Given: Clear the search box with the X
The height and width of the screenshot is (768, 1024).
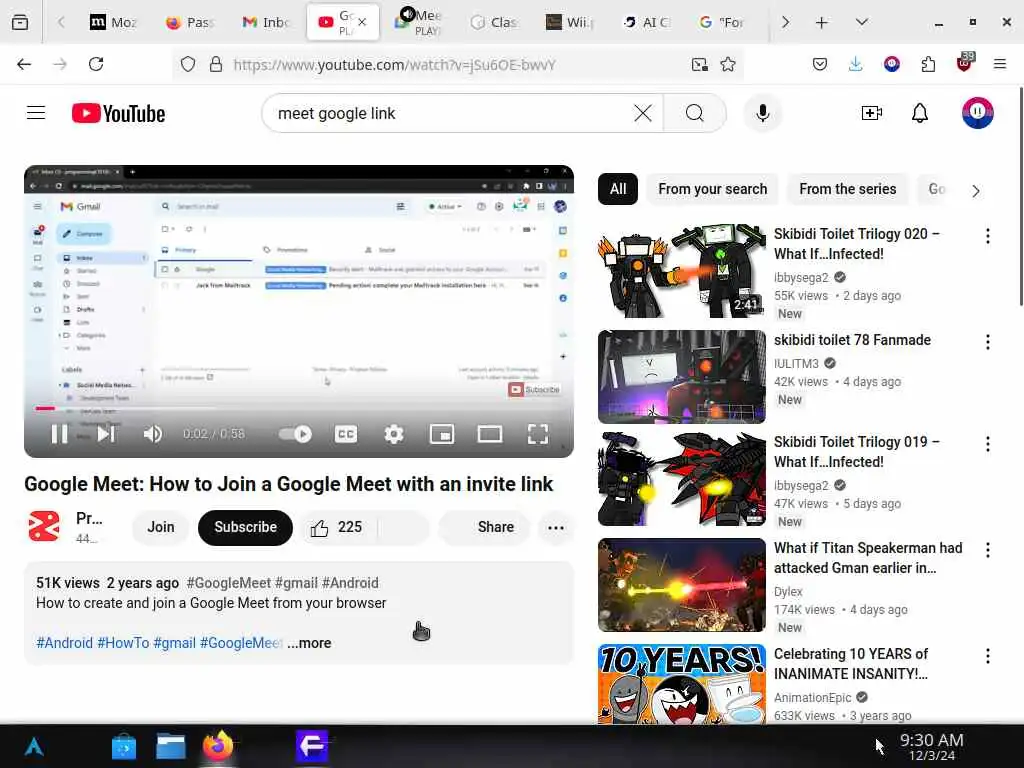Looking at the screenshot, I should [643, 113].
